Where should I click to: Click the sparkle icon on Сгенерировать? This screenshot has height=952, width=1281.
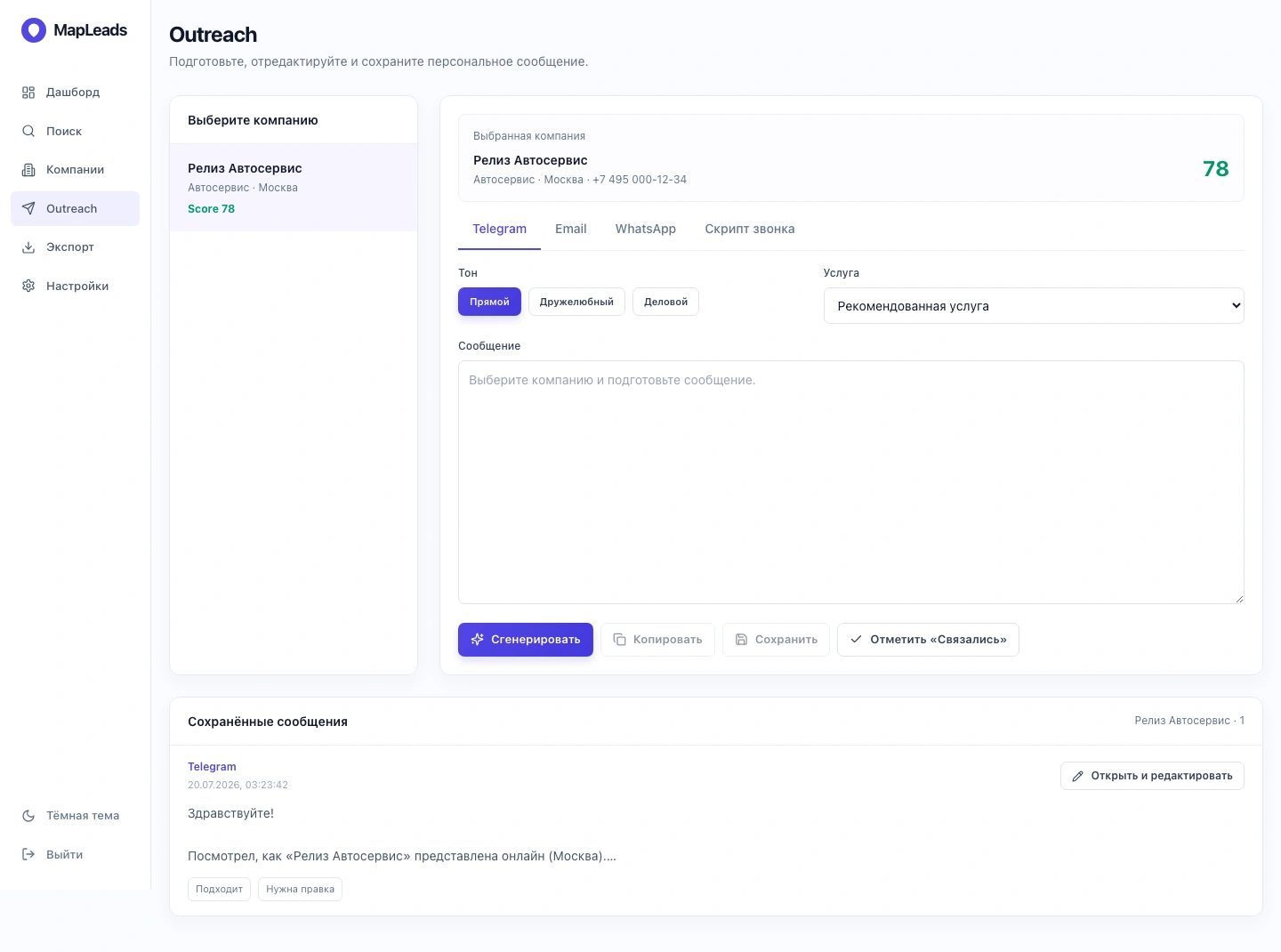[x=478, y=640]
